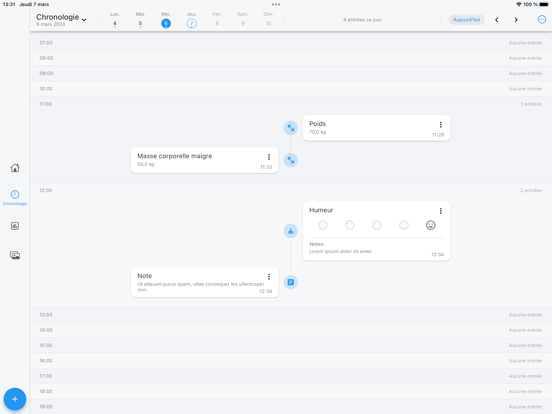
Task: Open the Home icon in sidebar
Action: pyautogui.click(x=15, y=168)
